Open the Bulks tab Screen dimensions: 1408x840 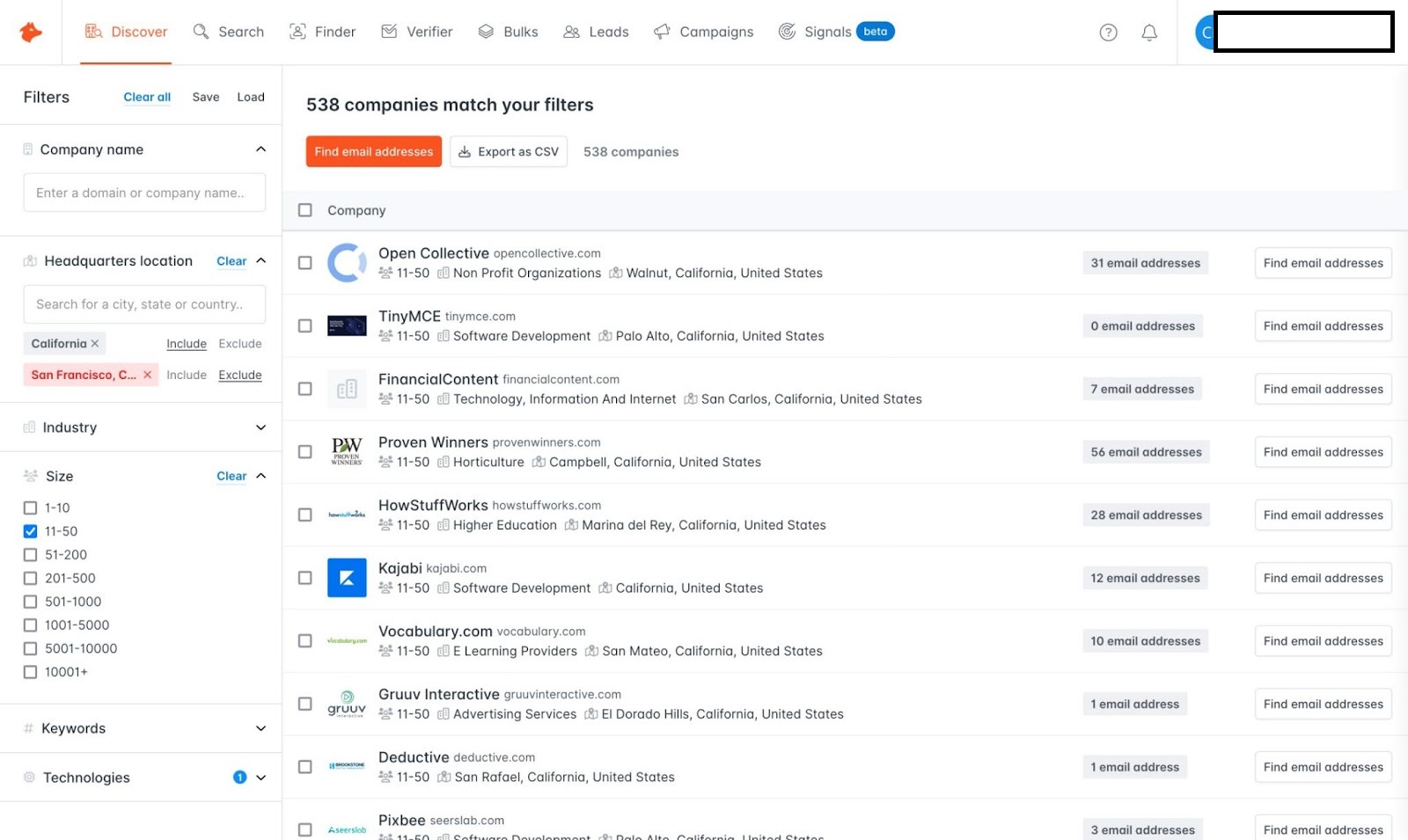[x=509, y=32]
